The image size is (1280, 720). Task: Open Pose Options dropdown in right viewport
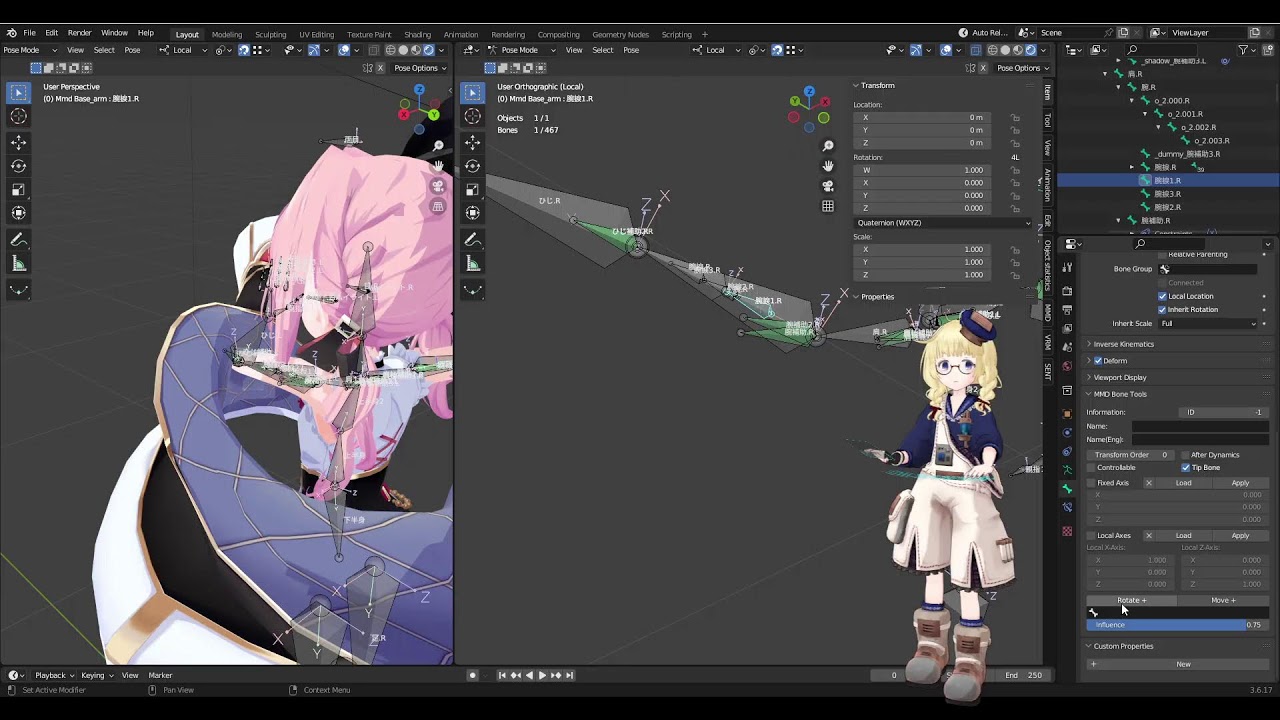(x=1022, y=68)
